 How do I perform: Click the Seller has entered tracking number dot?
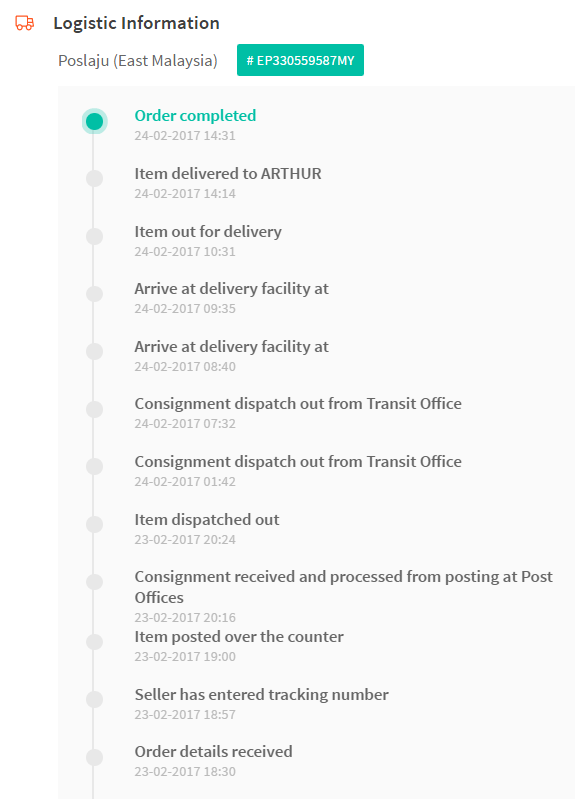point(94,700)
